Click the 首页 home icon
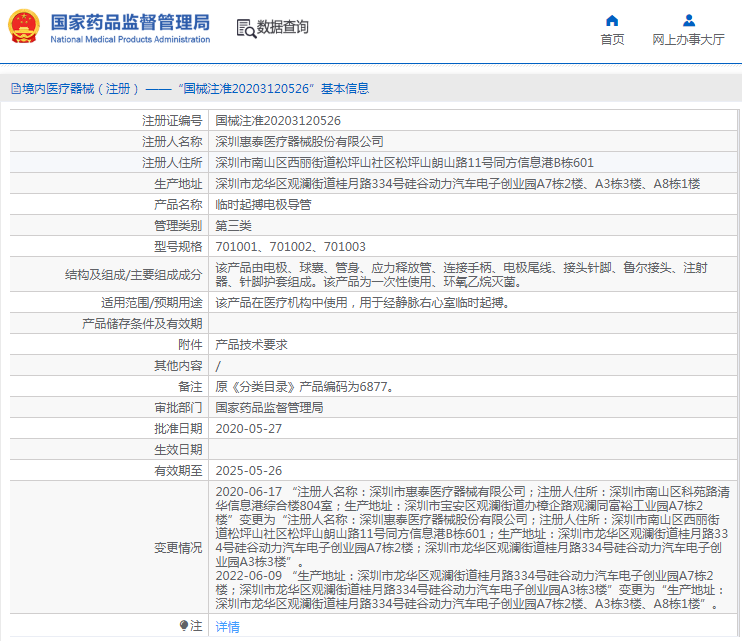 612,20
